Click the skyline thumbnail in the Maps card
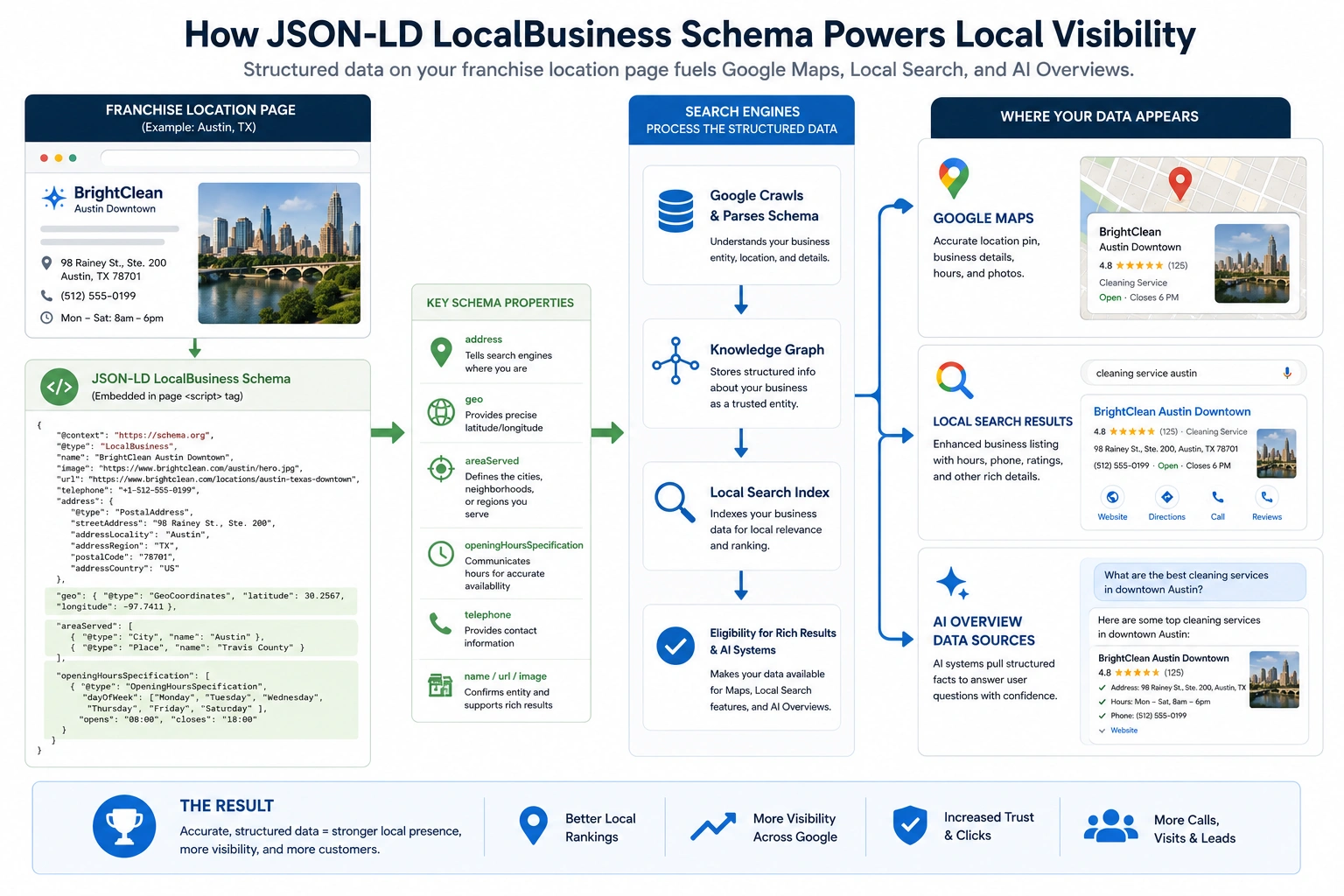The width and height of the screenshot is (1344, 896). (1252, 263)
